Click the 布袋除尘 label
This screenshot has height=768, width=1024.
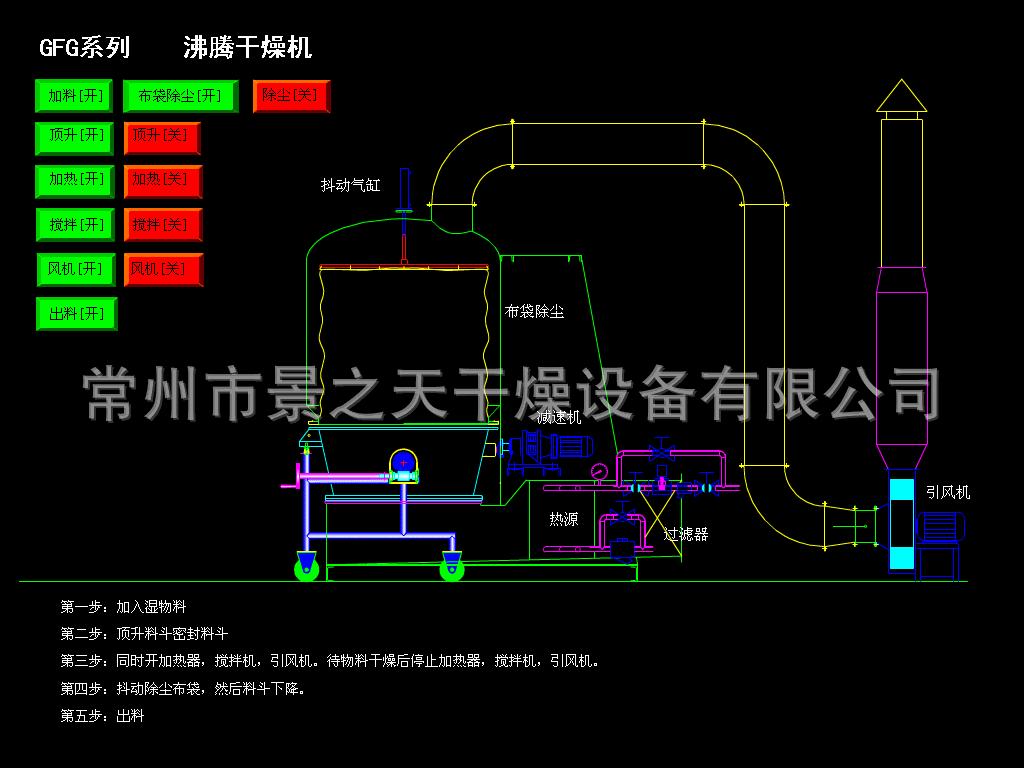(x=534, y=312)
